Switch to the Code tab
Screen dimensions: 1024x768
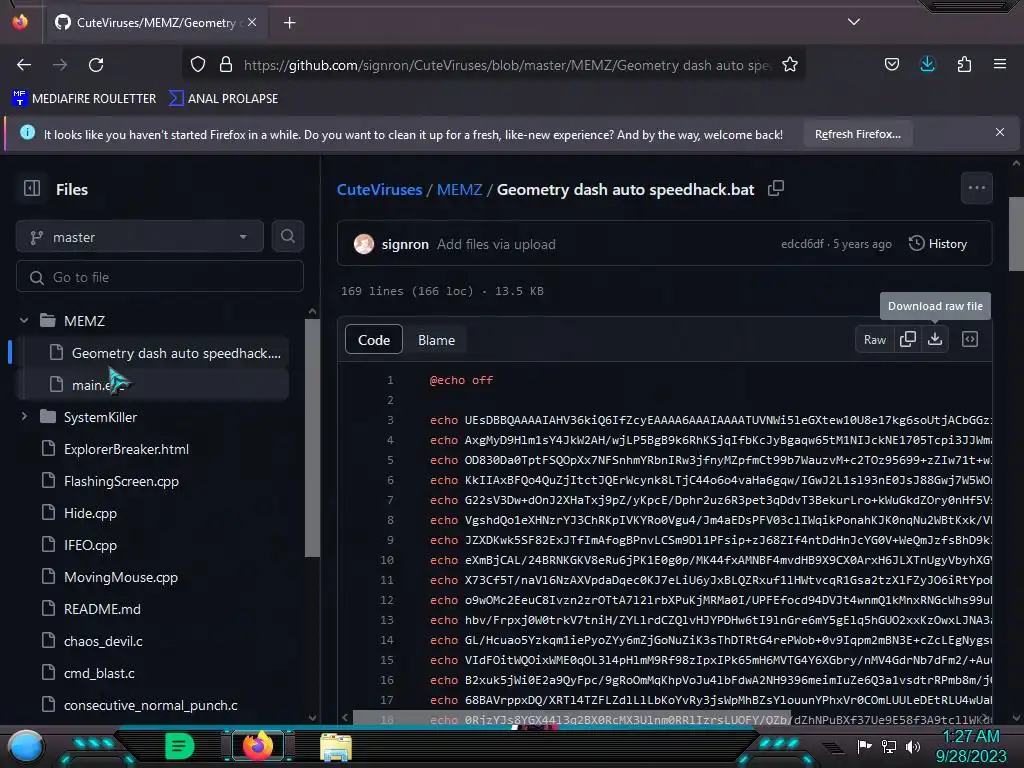(374, 340)
